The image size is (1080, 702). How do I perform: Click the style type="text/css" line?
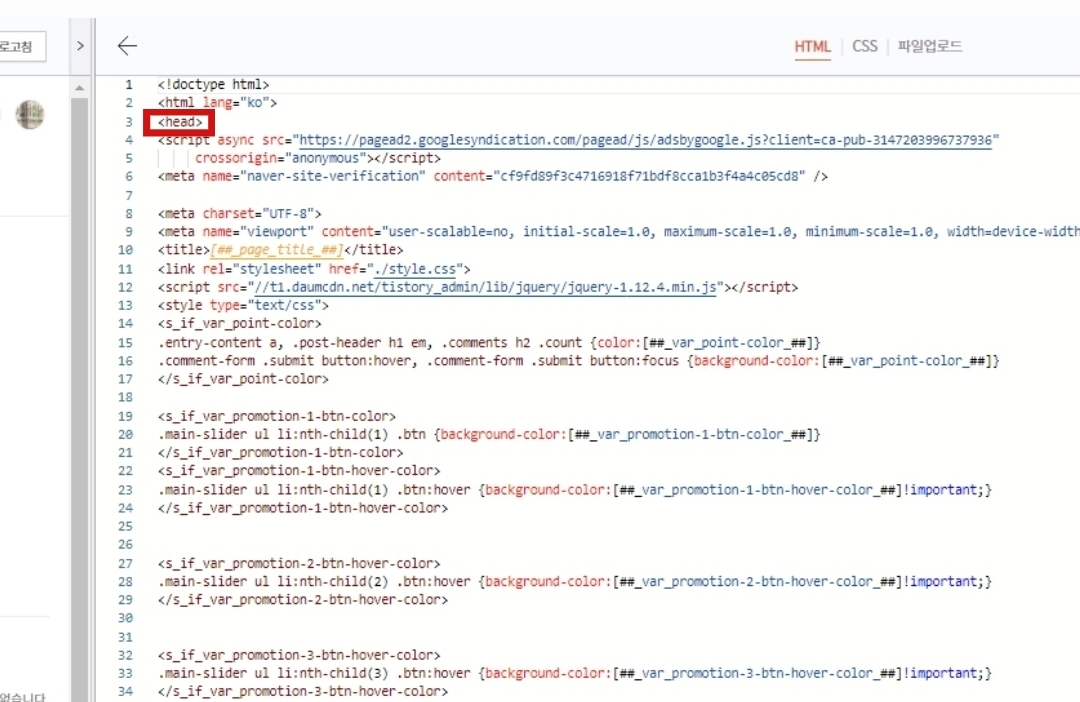pos(243,305)
